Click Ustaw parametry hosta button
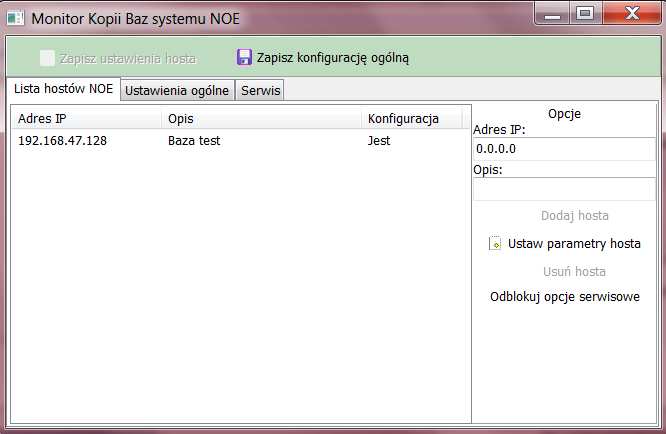Viewport: 666px width, 434px height. pyautogui.click(x=564, y=244)
